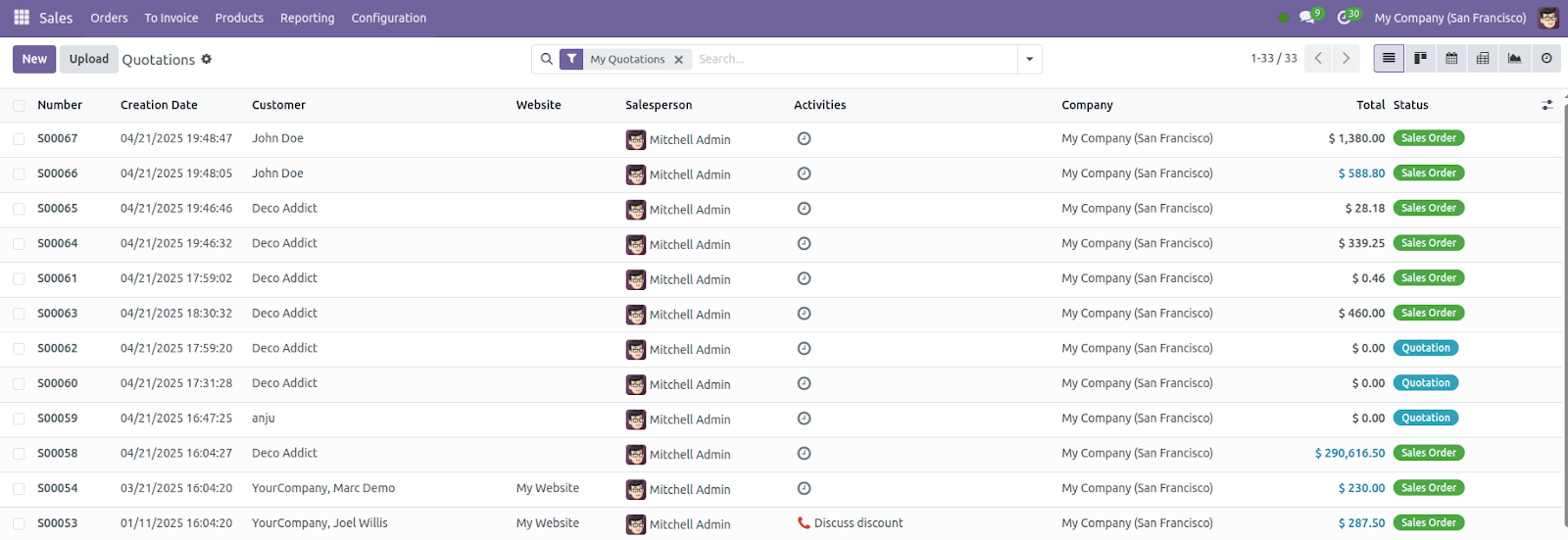Create a New quotation
This screenshot has width=1568, height=540.
coord(34,59)
